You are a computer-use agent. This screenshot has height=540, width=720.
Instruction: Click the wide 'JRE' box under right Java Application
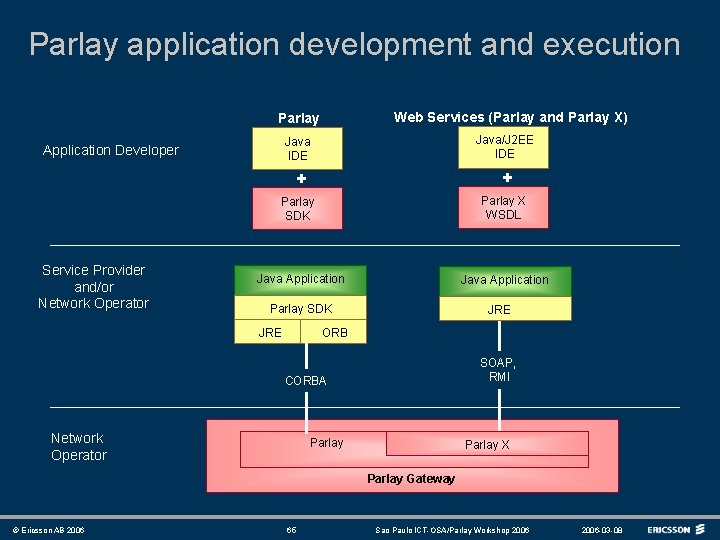point(505,309)
